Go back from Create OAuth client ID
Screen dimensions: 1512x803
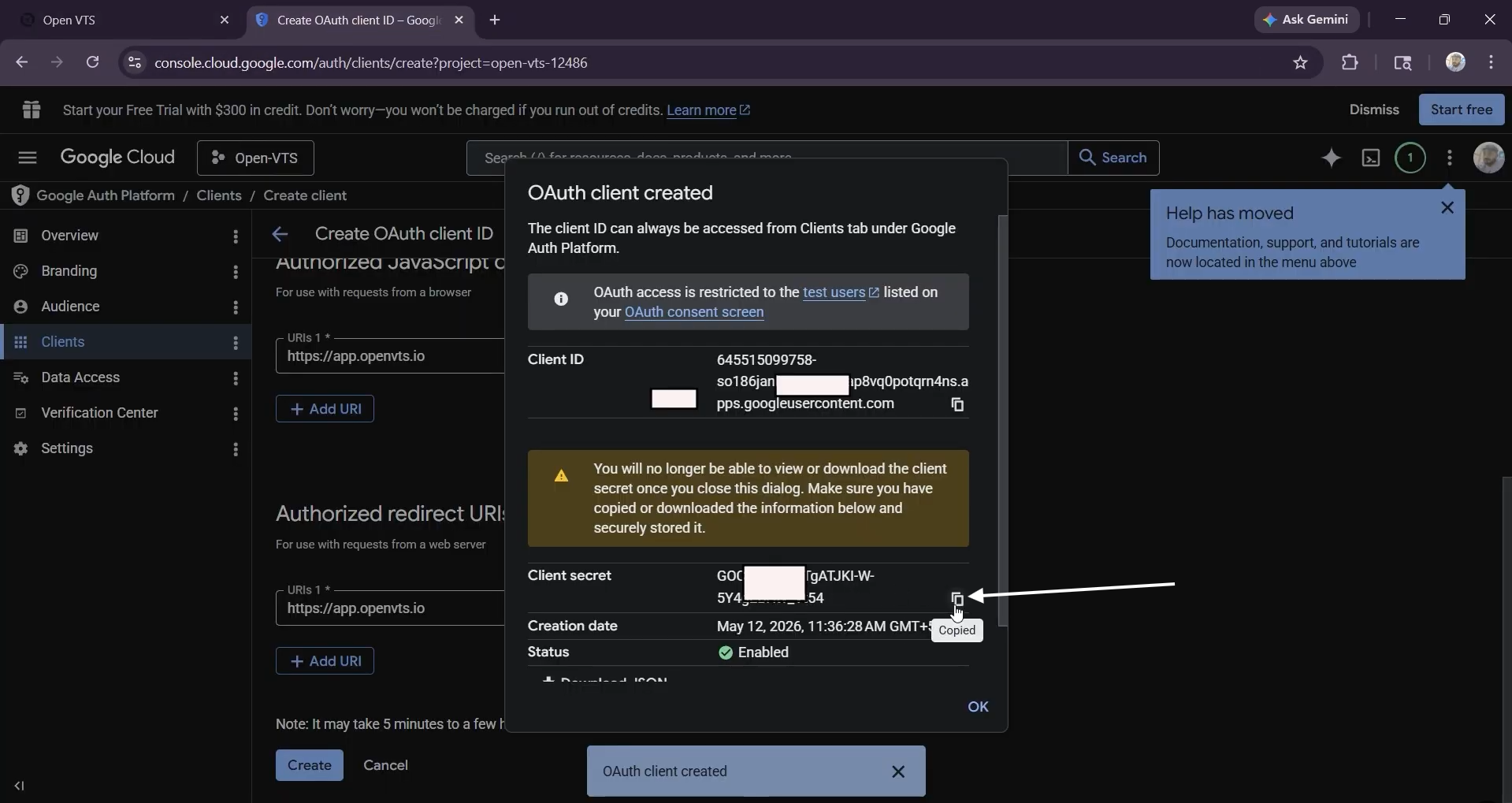[x=280, y=234]
